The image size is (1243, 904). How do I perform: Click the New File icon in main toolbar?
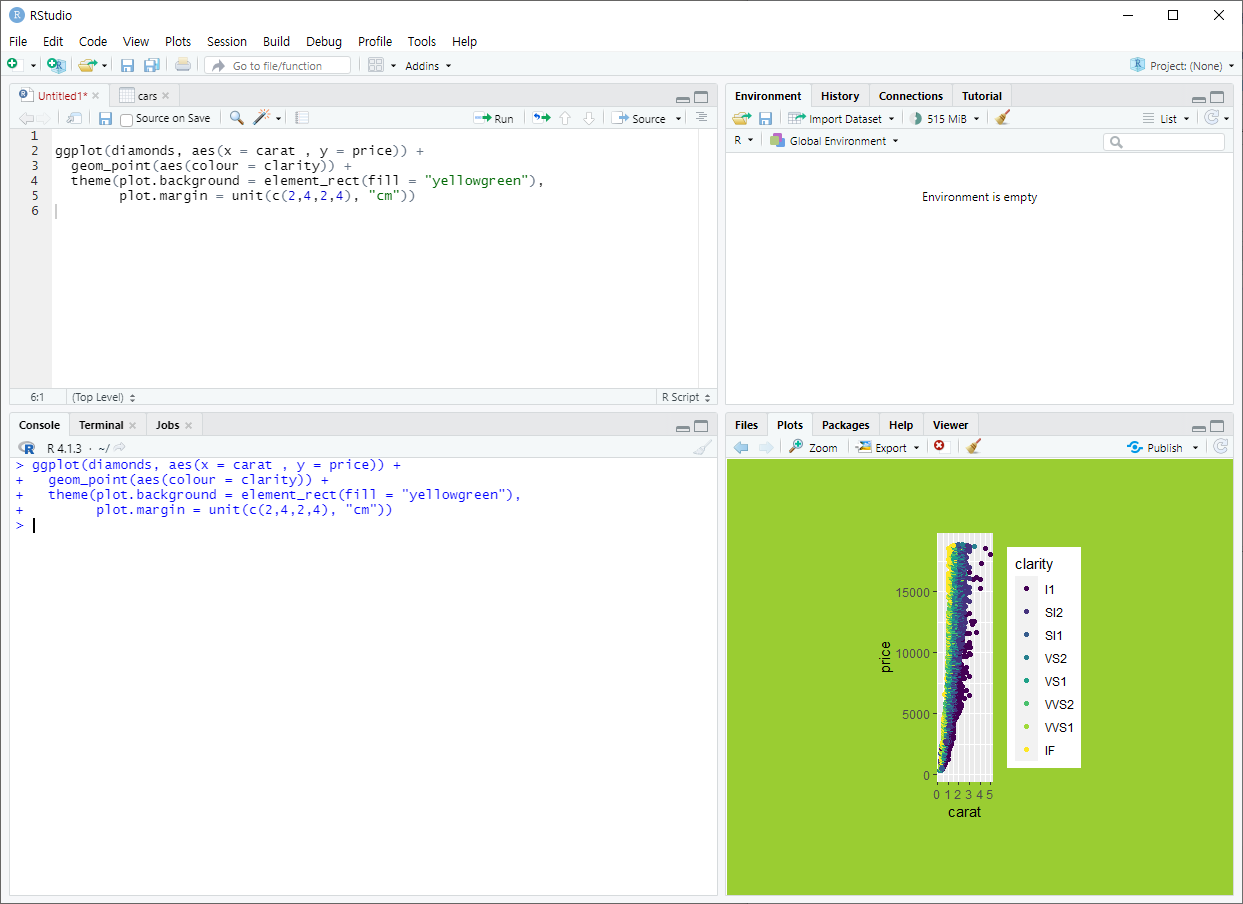(x=13, y=65)
